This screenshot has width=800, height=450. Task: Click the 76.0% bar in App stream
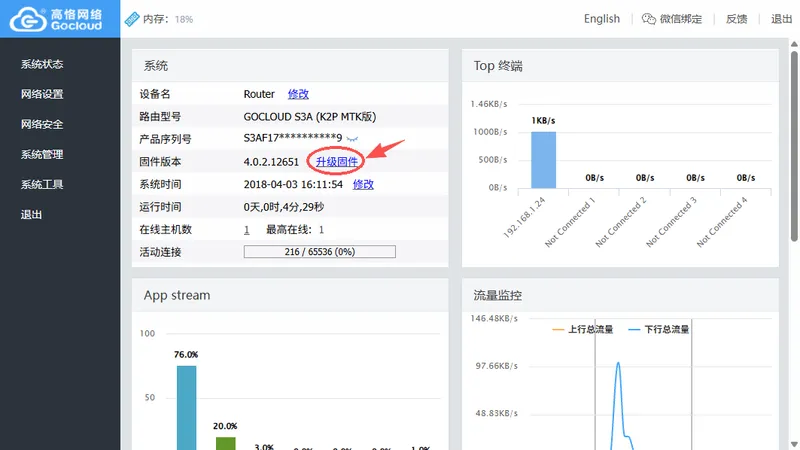(x=186, y=407)
